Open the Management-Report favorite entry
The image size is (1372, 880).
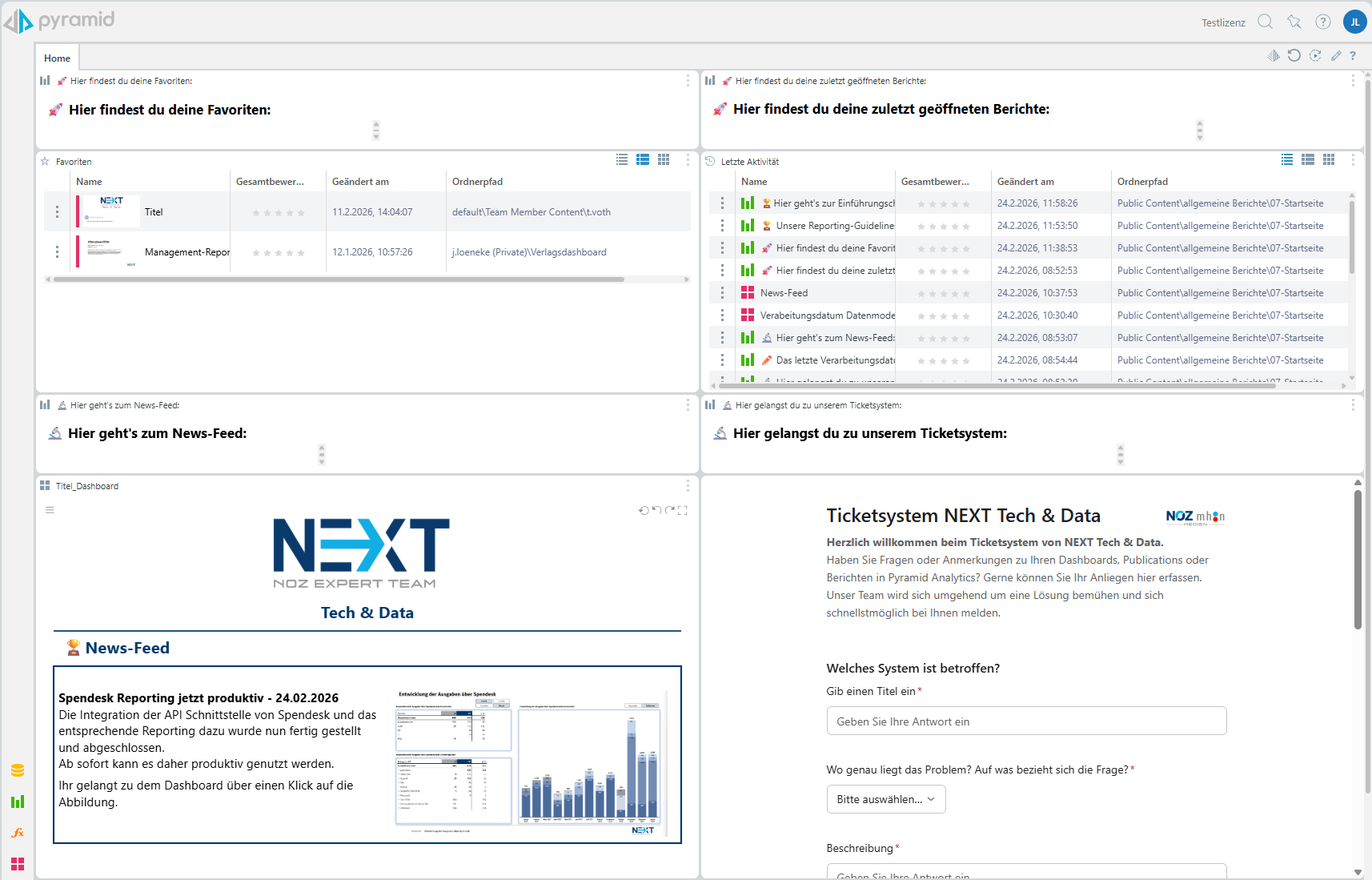coord(187,252)
